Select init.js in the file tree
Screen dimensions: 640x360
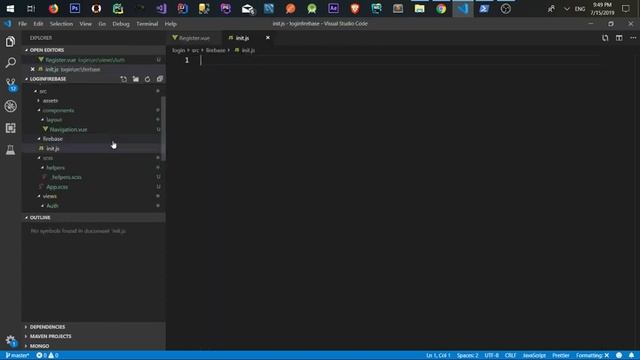click(x=53, y=149)
